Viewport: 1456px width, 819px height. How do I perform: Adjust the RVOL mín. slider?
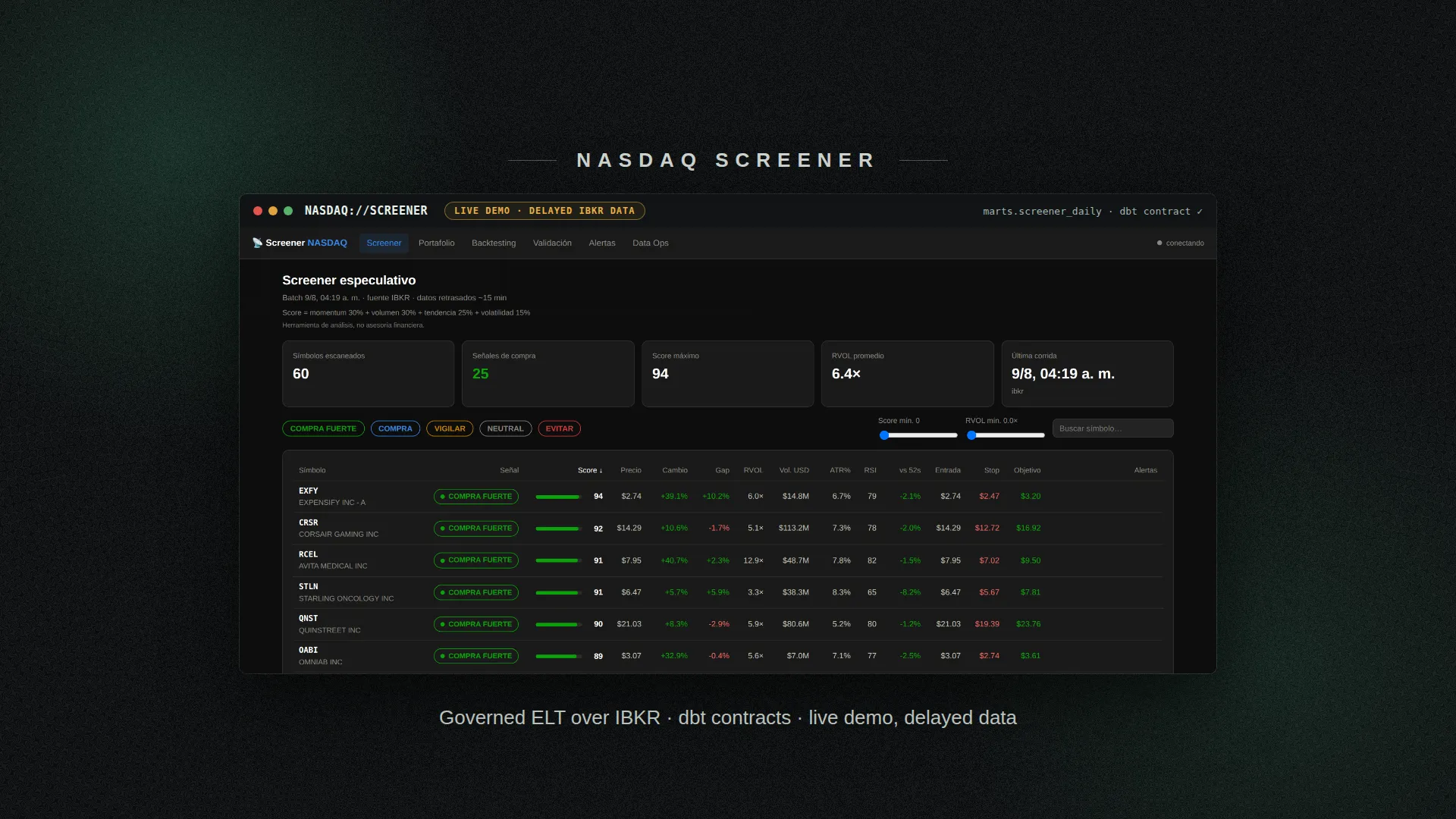click(1005, 435)
